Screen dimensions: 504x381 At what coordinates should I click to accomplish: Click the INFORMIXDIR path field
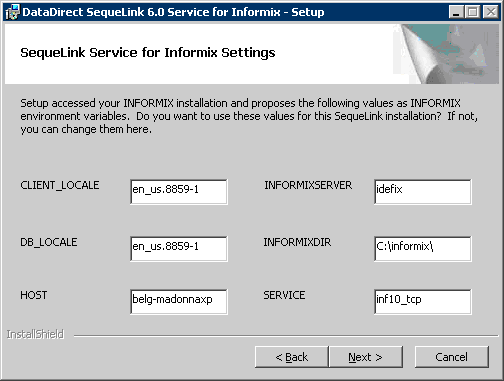(x=423, y=249)
